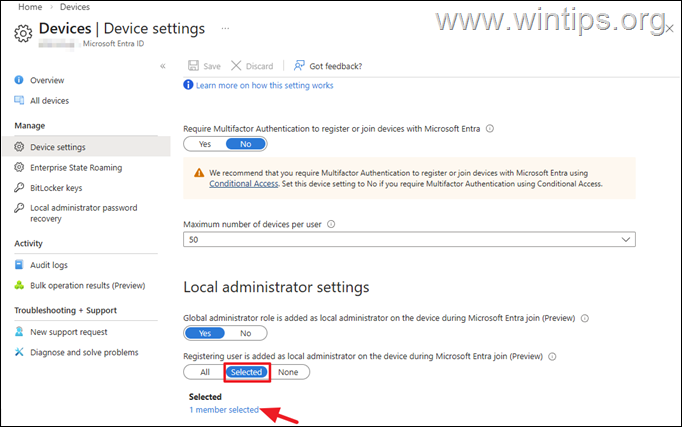
Task: Open BitLocker keys page
Action: (x=56, y=188)
